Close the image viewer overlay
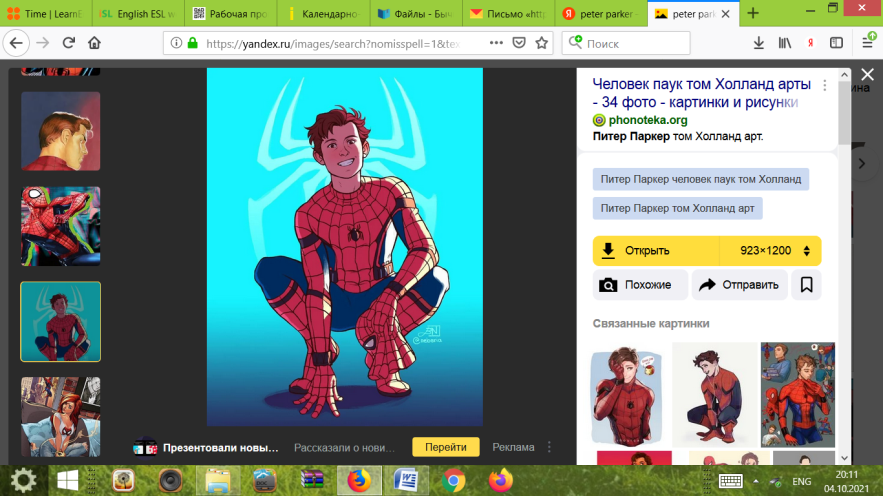Screen dimensions: 883x496 click(867, 74)
